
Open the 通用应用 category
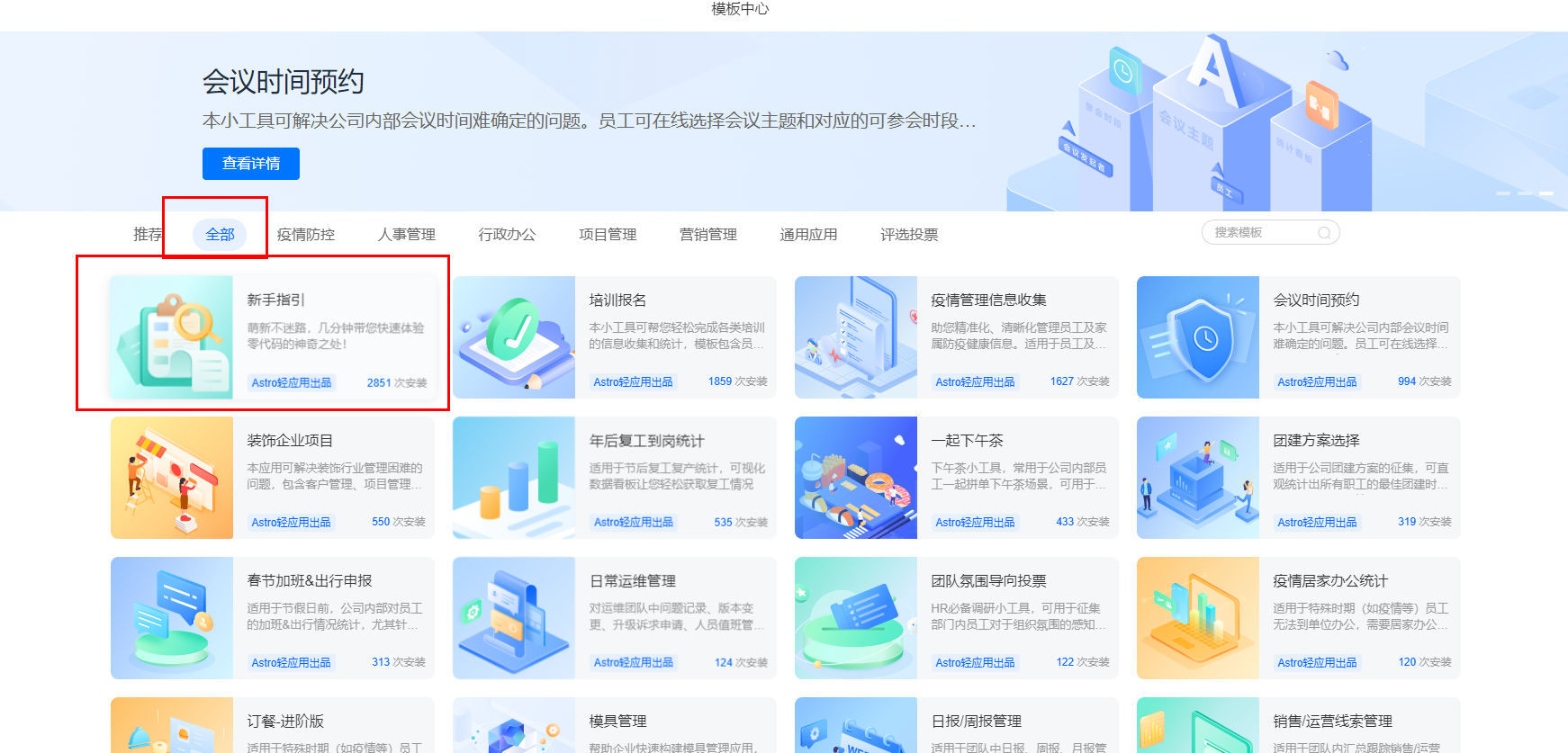(x=808, y=235)
